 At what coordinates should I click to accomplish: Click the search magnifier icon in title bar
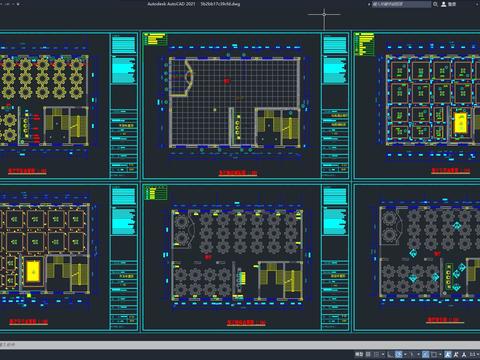click(435, 4)
